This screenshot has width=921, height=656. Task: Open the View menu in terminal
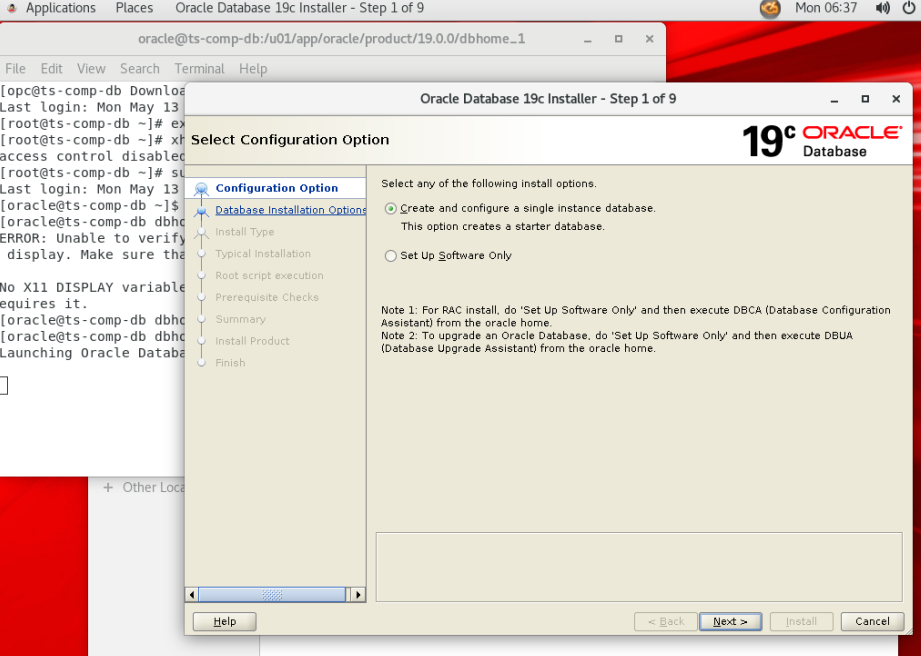click(x=91, y=69)
